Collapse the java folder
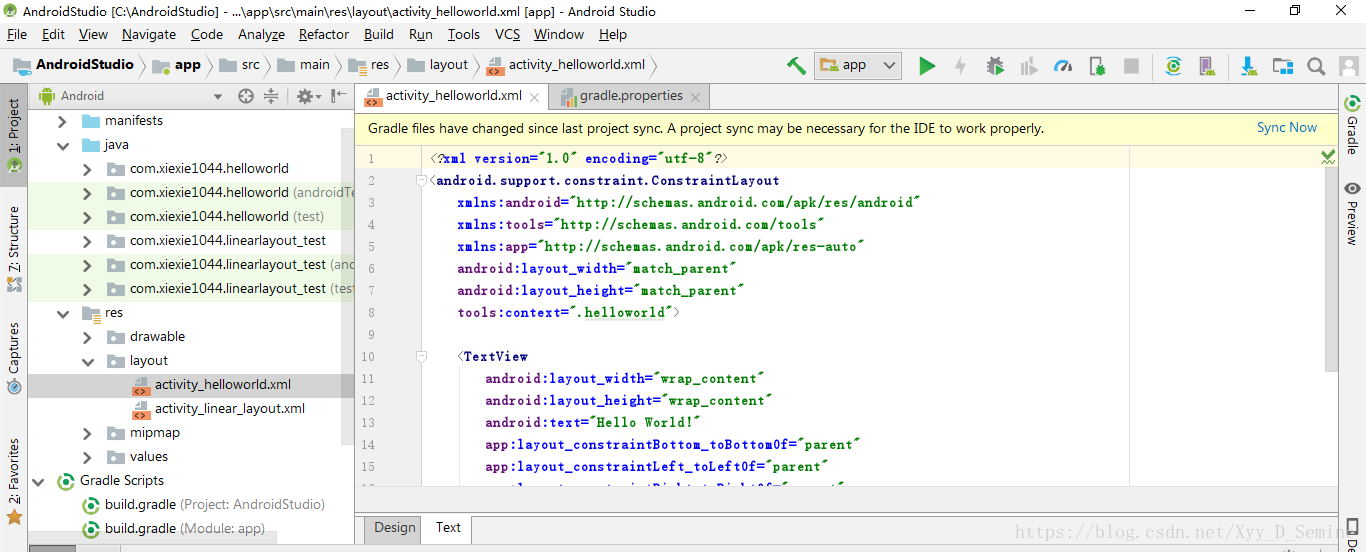1366x552 pixels. [x=62, y=145]
